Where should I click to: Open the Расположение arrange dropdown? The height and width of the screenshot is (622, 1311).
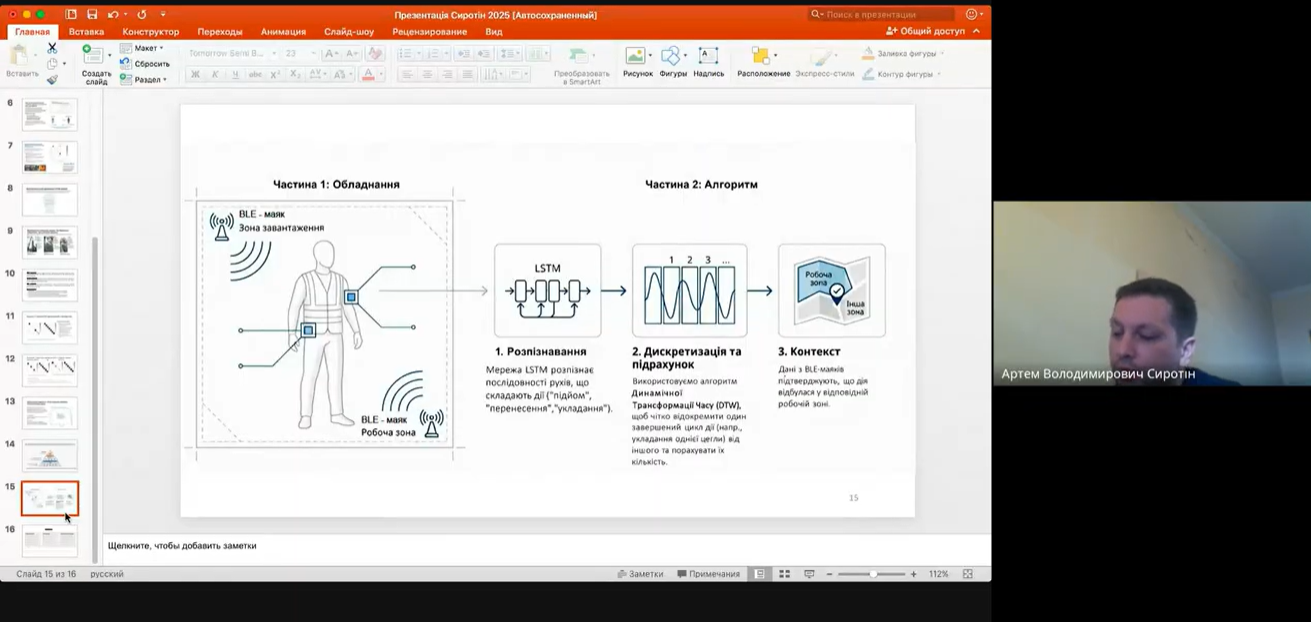[763, 60]
